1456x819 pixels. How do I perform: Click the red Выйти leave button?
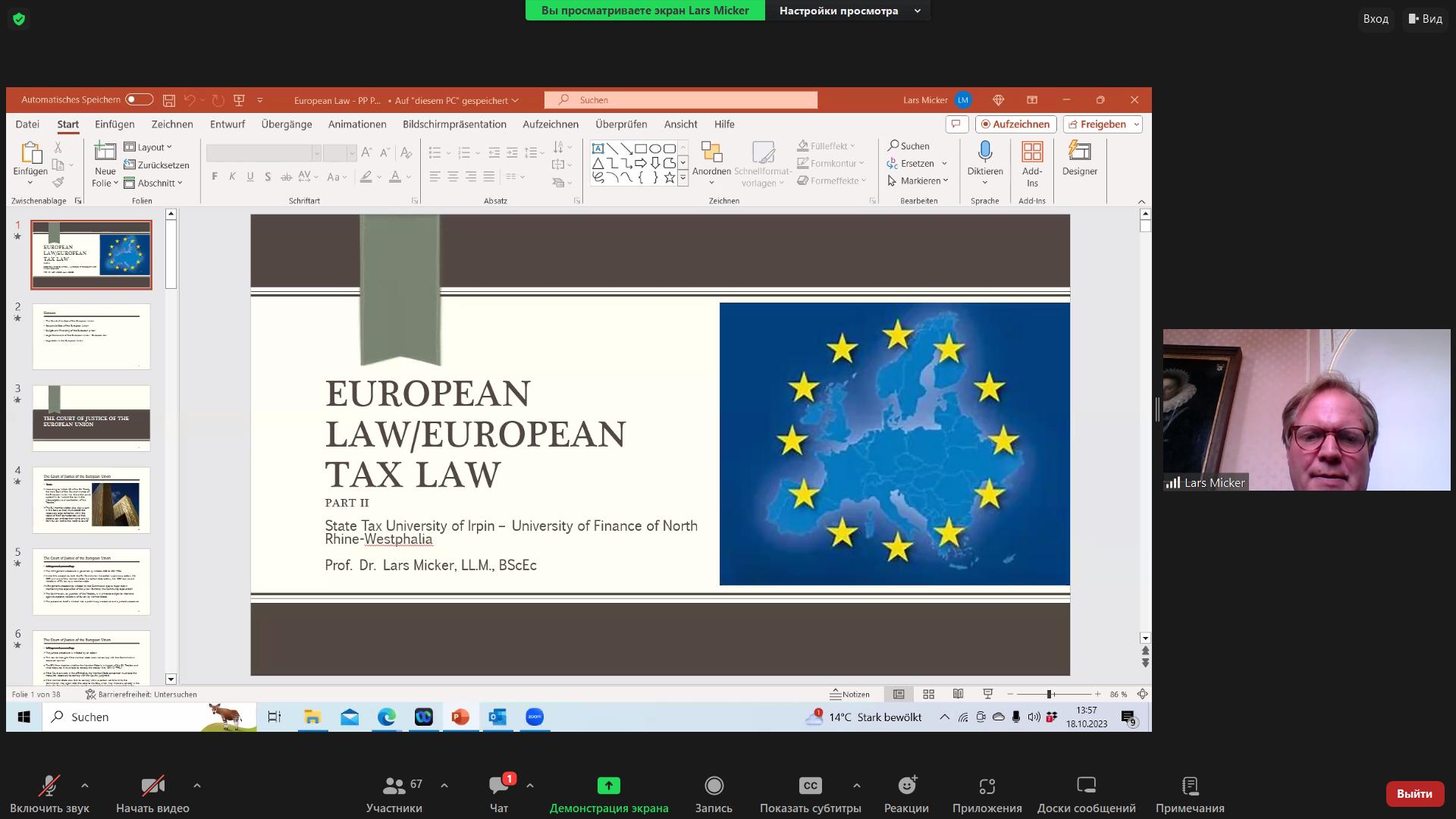coord(1414,793)
